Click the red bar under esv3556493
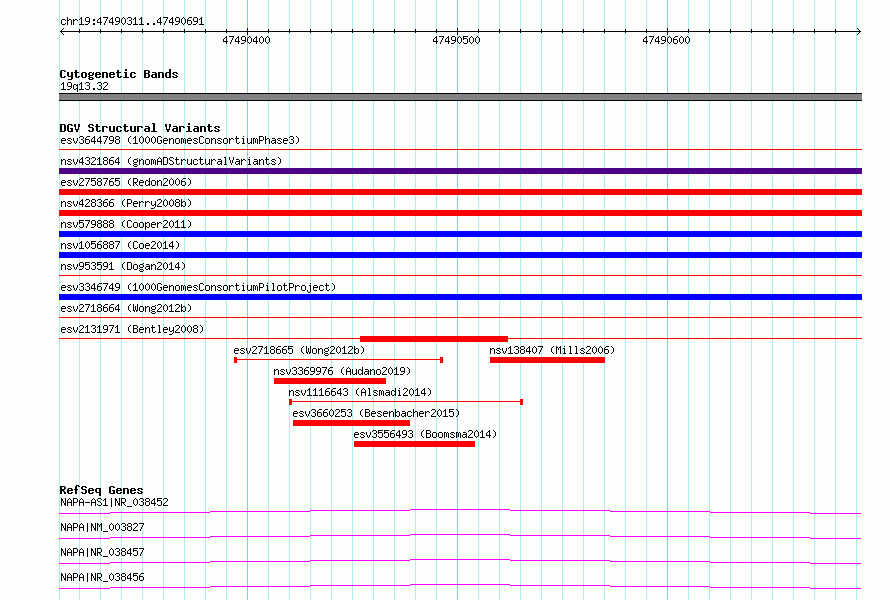This screenshot has width=890, height=600. (x=414, y=444)
